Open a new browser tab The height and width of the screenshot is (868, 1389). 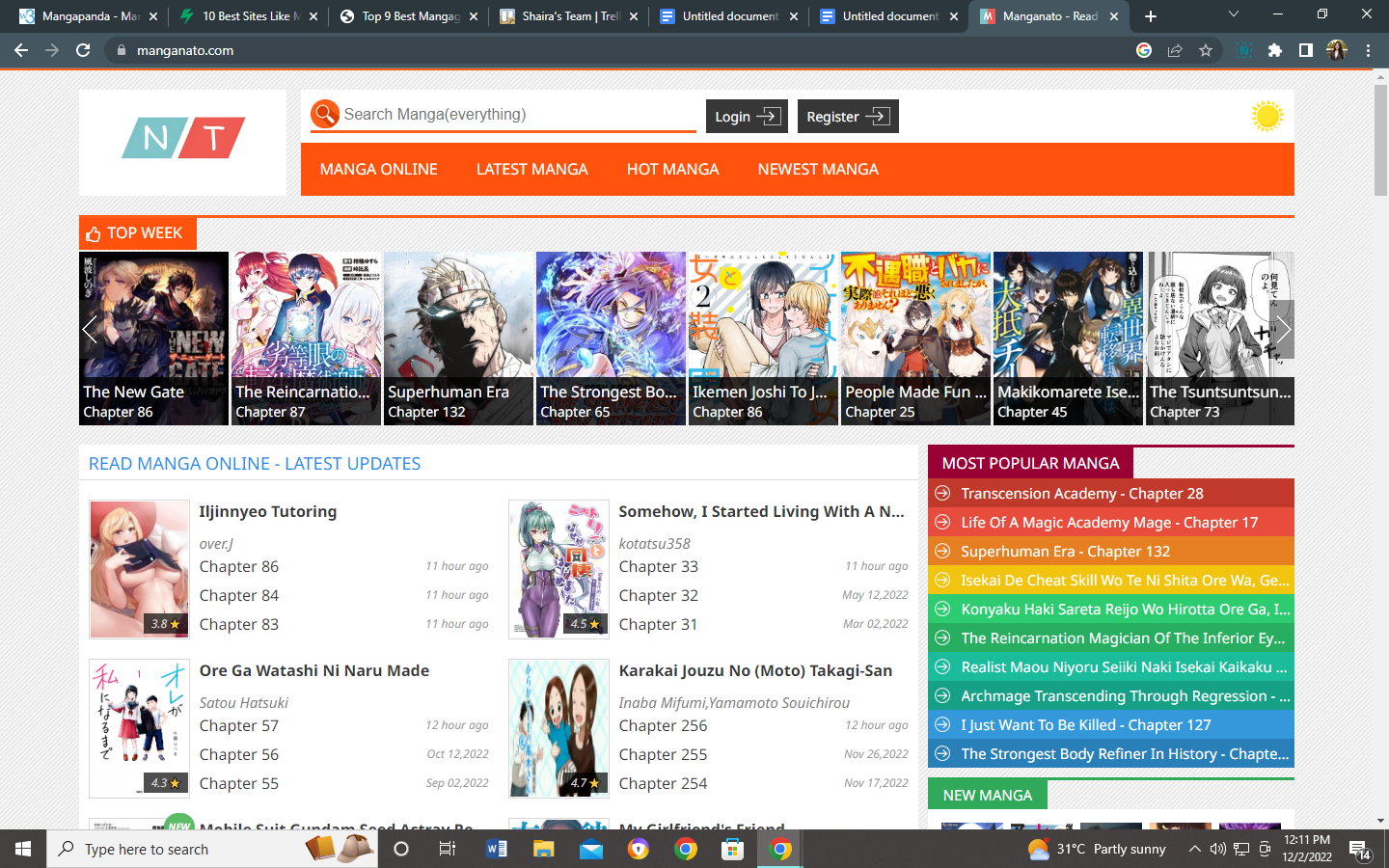click(1150, 16)
